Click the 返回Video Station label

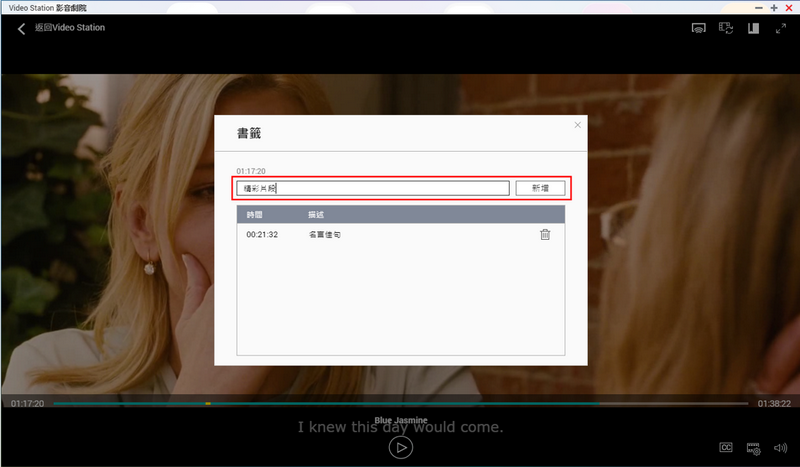tap(70, 28)
